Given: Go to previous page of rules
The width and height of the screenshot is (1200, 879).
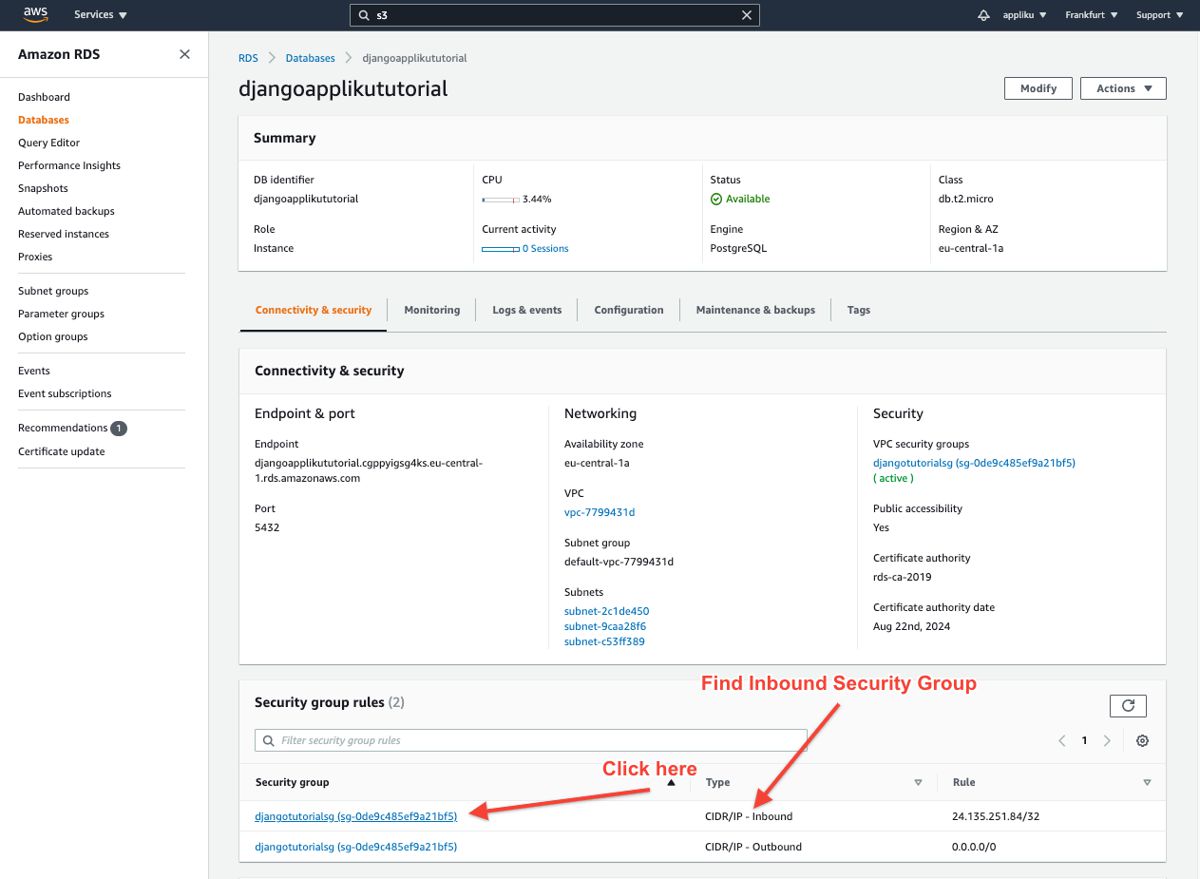Looking at the screenshot, I should point(1062,741).
